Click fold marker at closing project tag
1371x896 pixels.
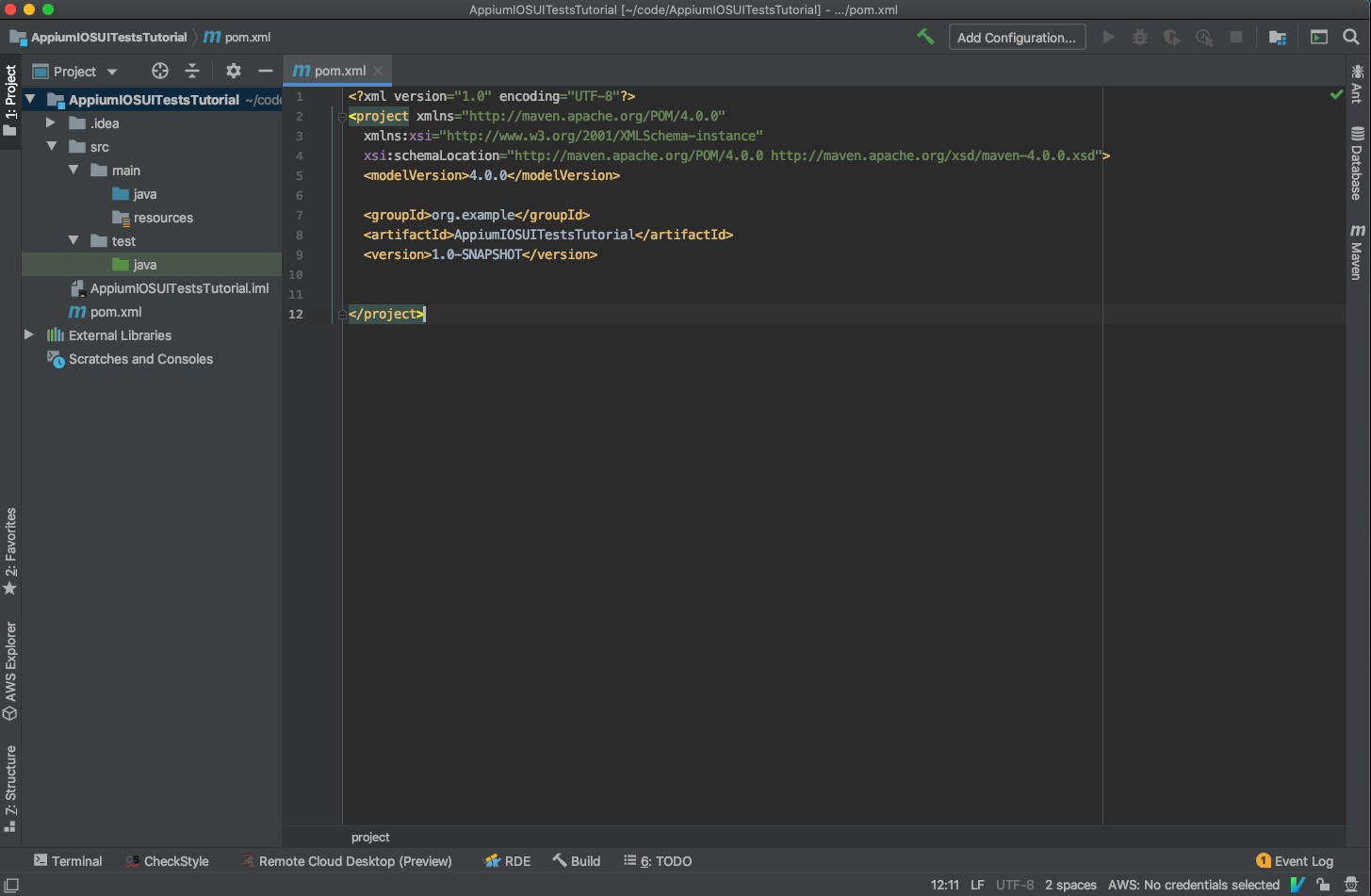[x=342, y=314]
